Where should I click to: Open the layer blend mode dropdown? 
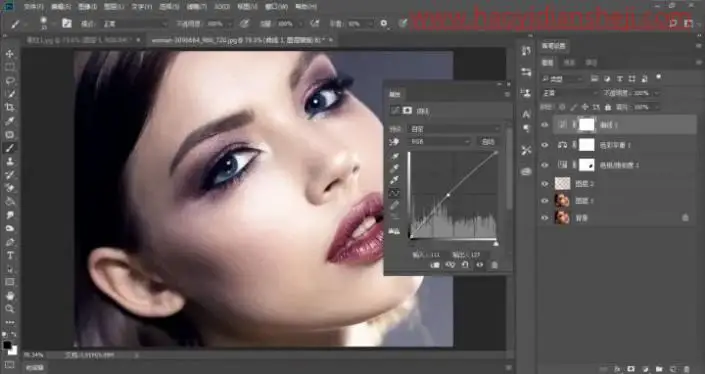pyautogui.click(x=569, y=93)
